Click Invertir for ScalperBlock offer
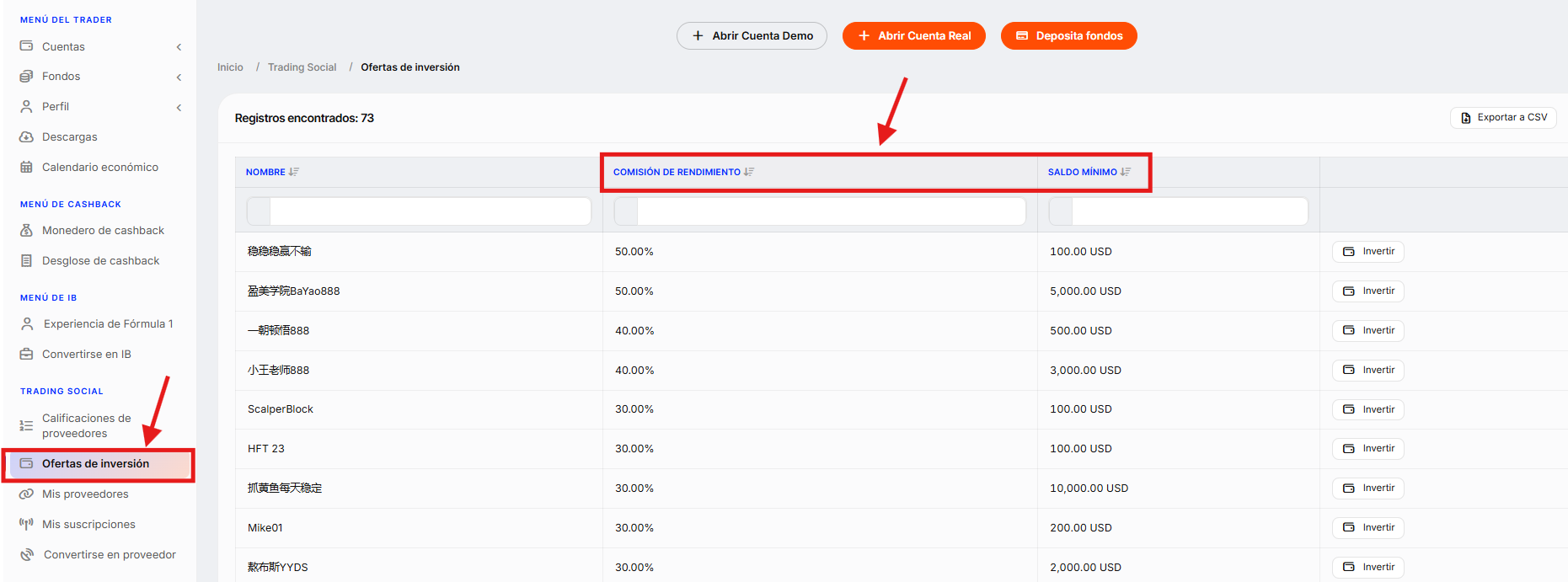Image resolution: width=1568 pixels, height=582 pixels. (1367, 409)
